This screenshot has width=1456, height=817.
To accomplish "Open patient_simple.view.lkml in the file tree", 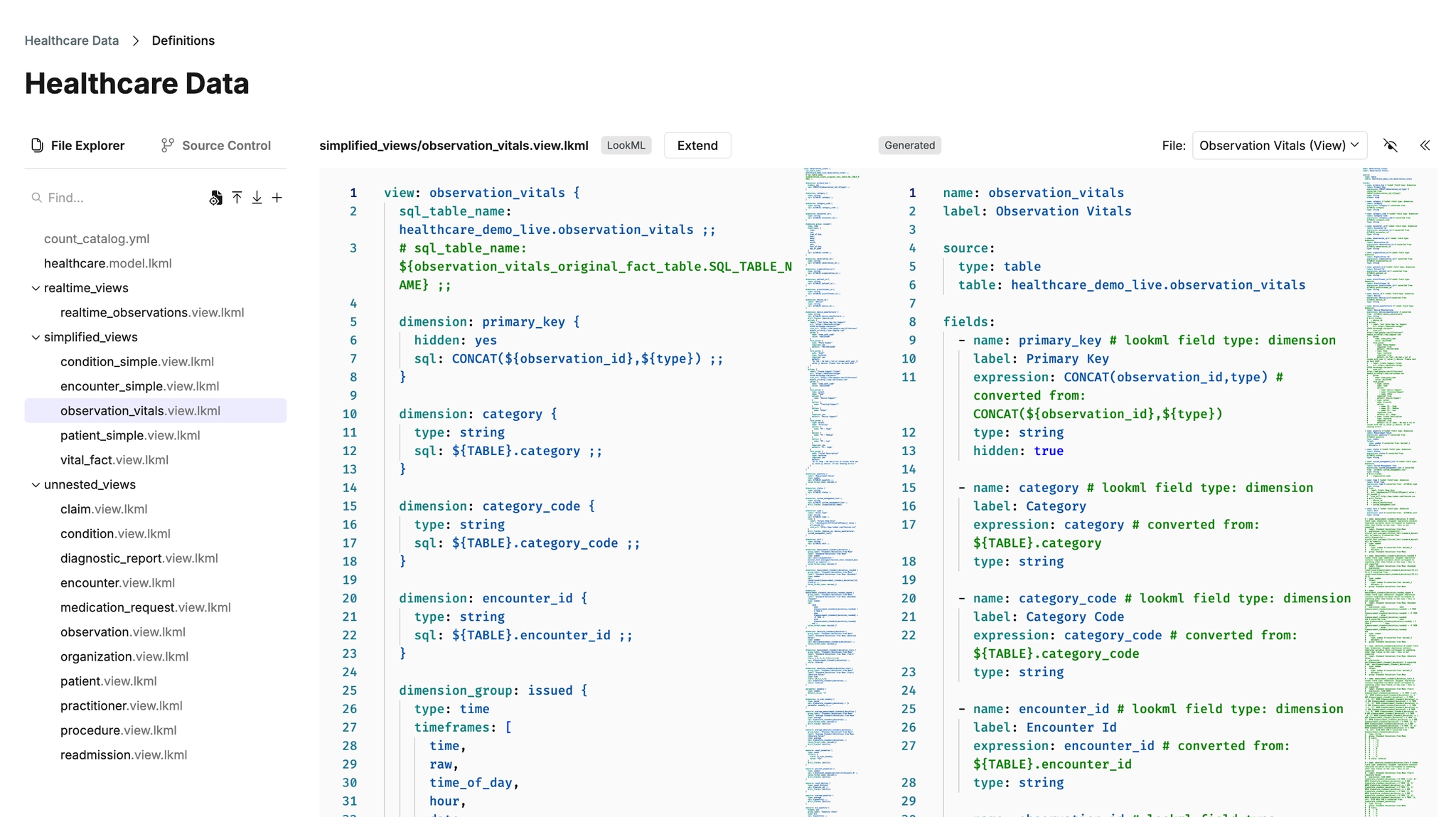I will [x=130, y=435].
